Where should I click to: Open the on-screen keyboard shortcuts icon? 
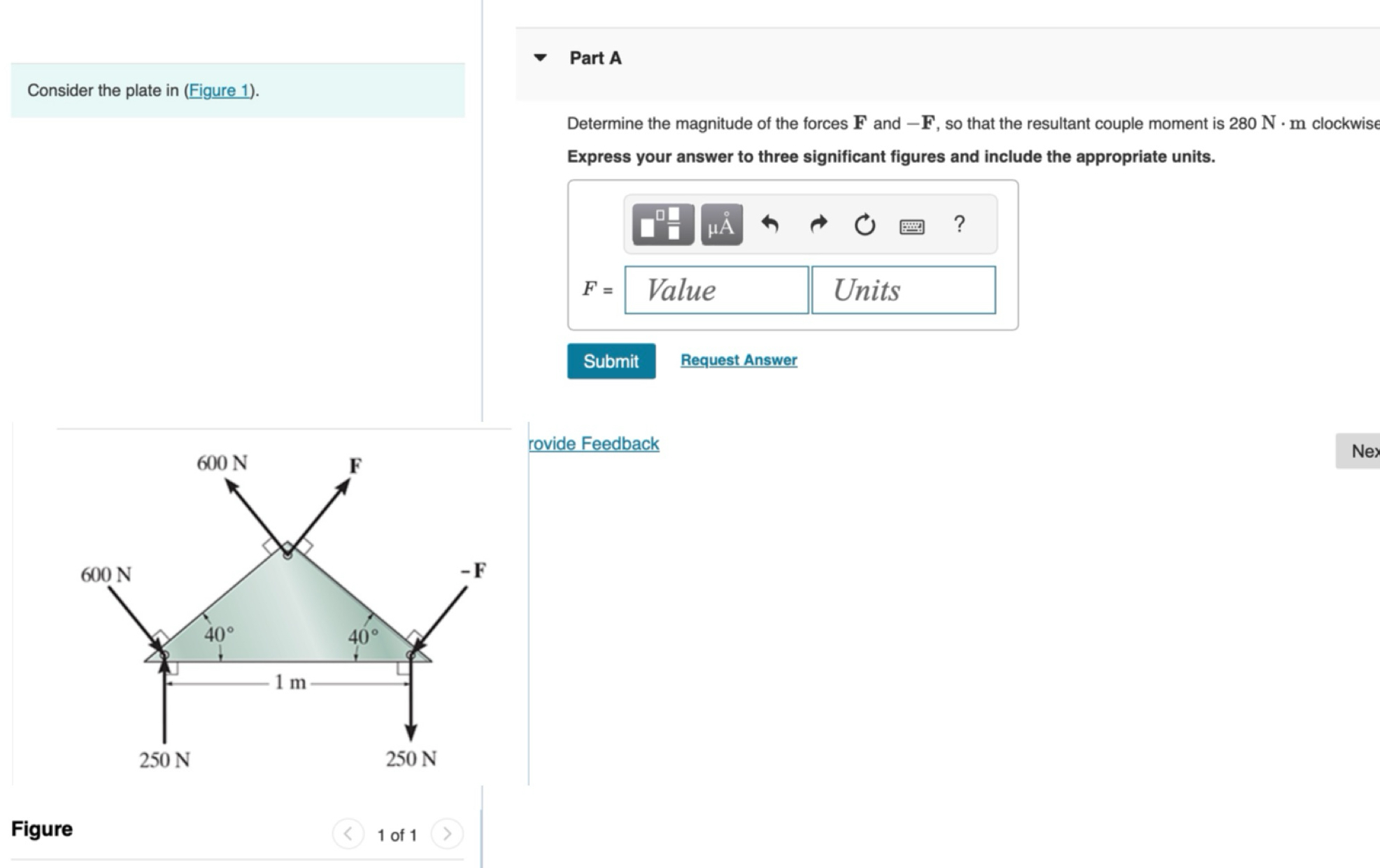pyautogui.click(x=913, y=226)
